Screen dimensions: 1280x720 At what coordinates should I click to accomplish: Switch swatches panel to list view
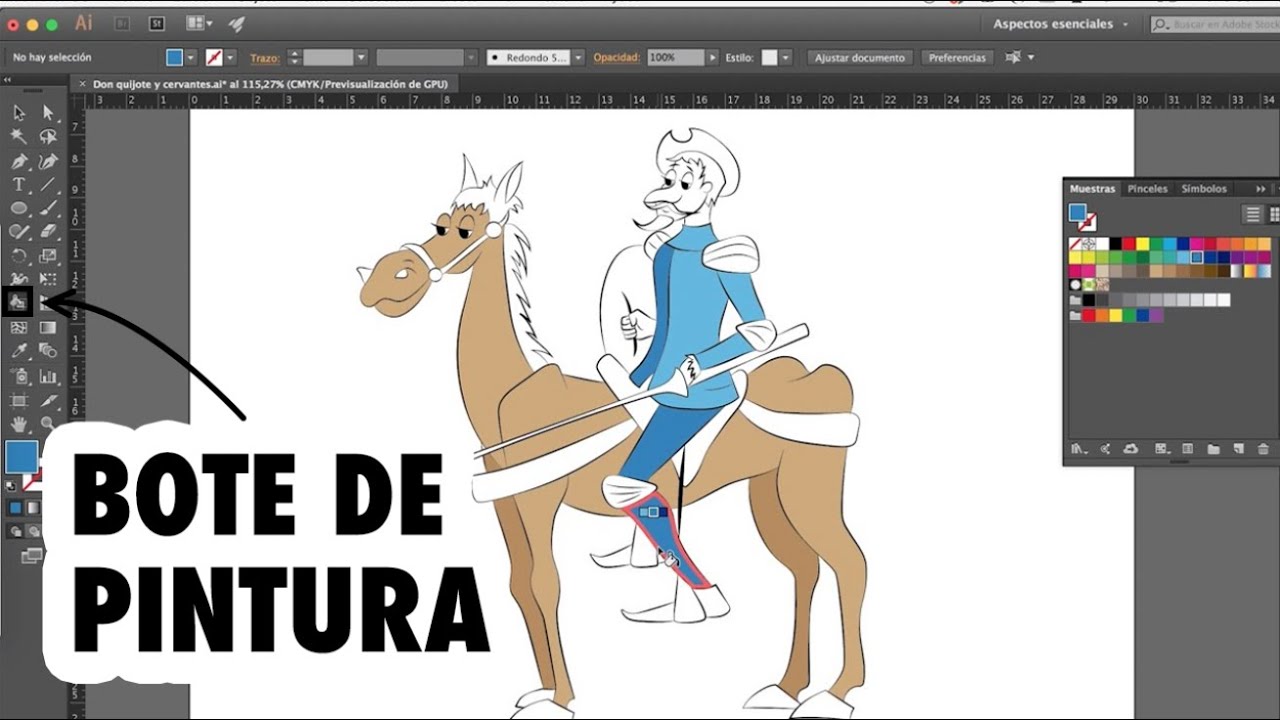pyautogui.click(x=1252, y=214)
